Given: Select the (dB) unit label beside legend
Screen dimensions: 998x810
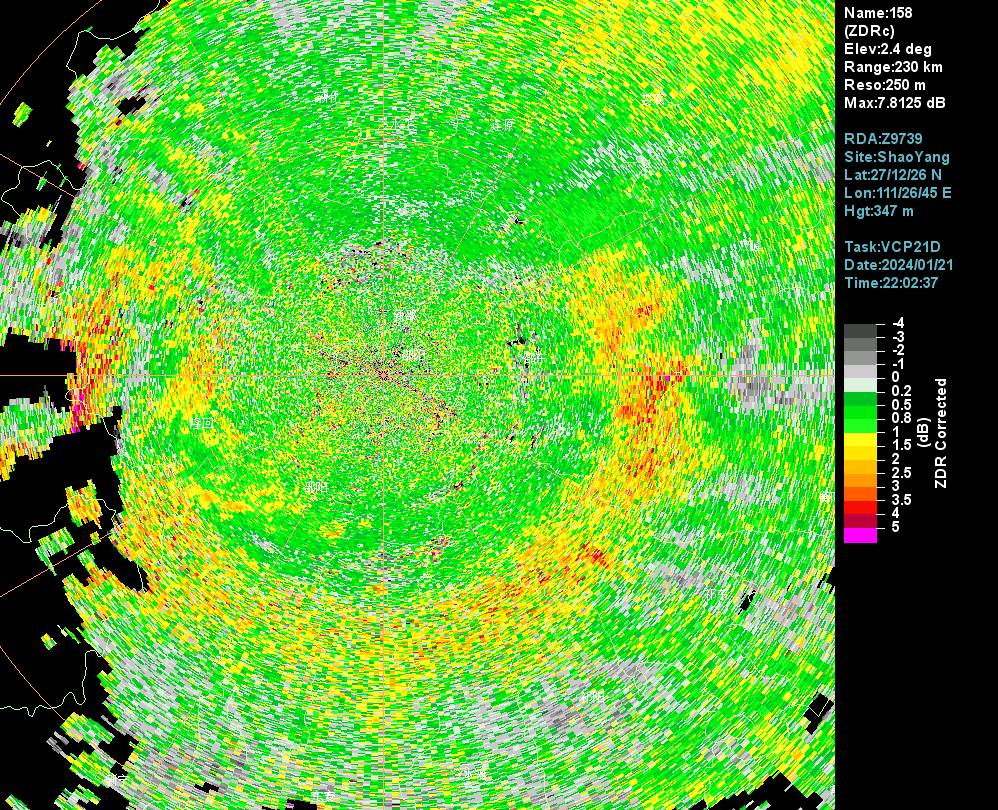Looking at the screenshot, I should [923, 433].
